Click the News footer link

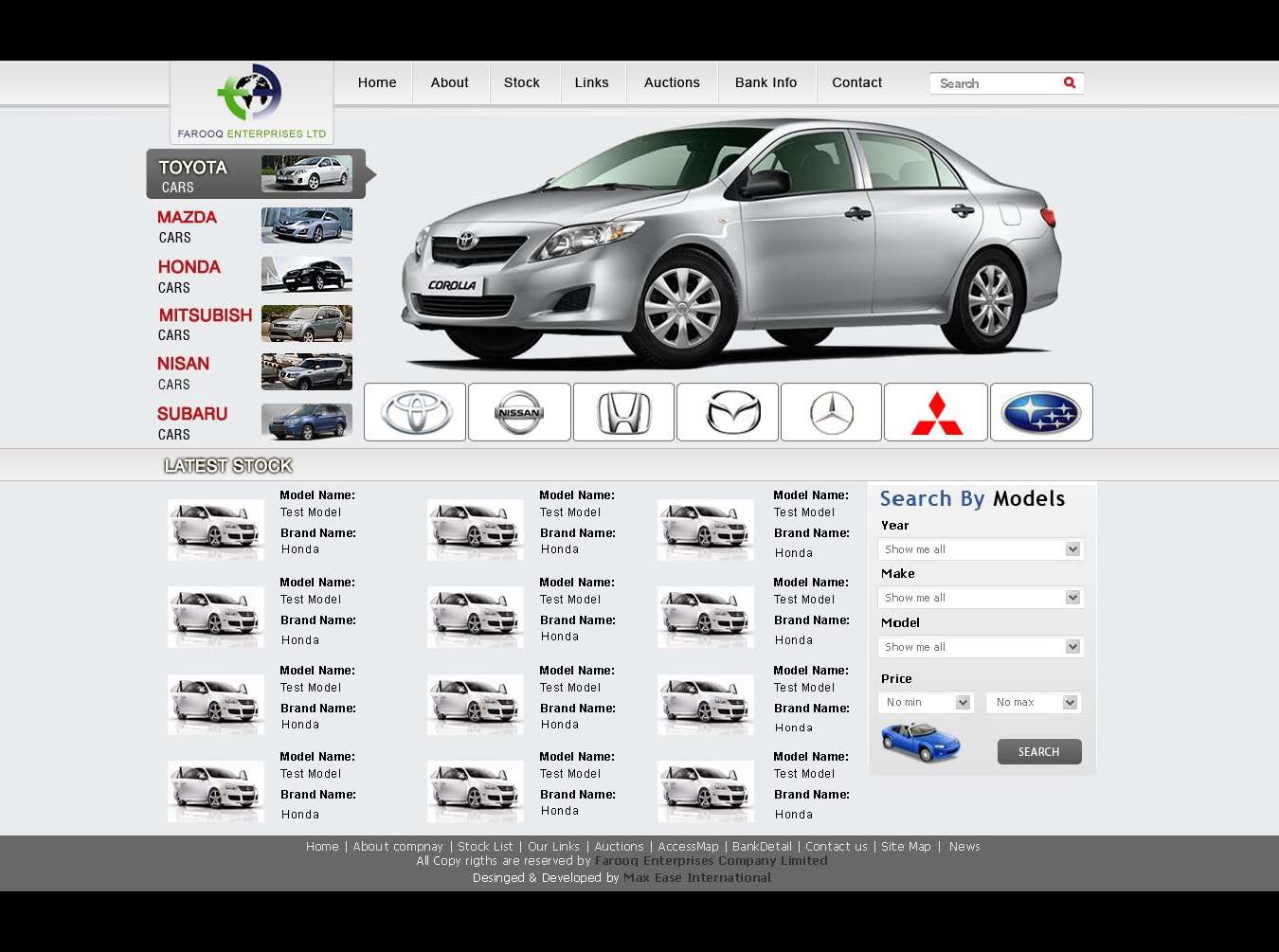click(x=964, y=847)
